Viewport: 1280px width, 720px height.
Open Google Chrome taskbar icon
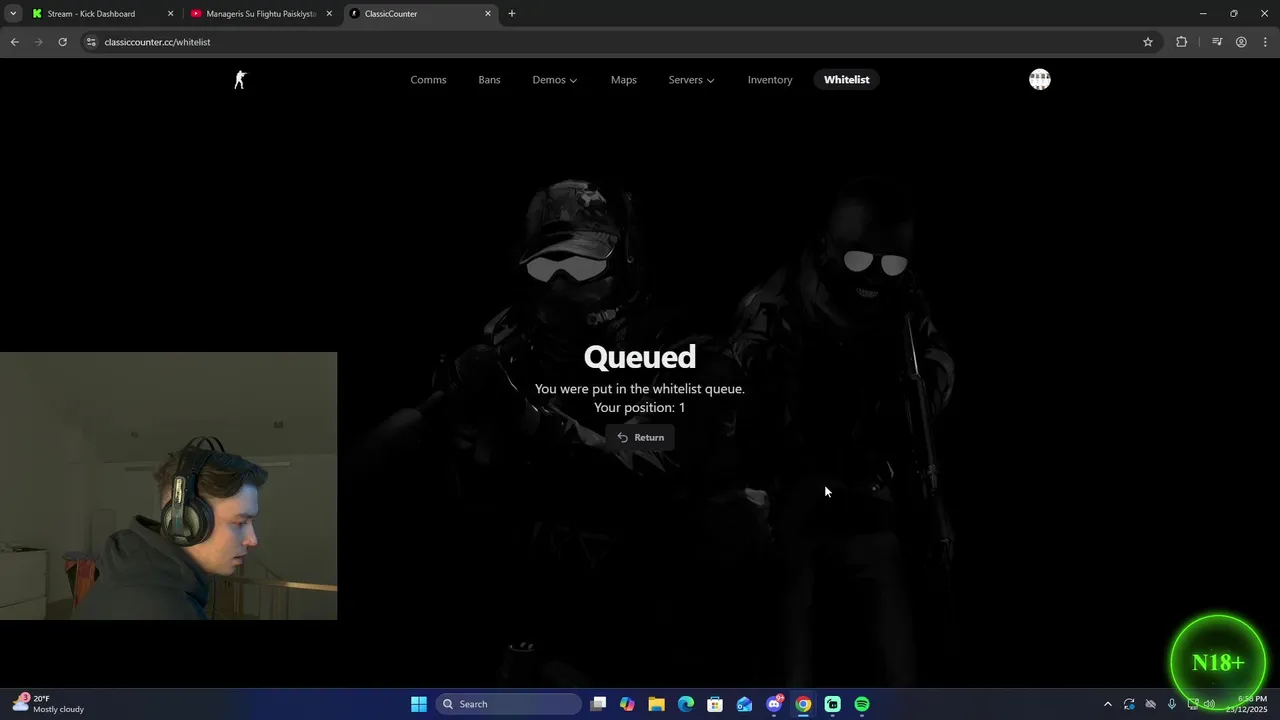803,704
